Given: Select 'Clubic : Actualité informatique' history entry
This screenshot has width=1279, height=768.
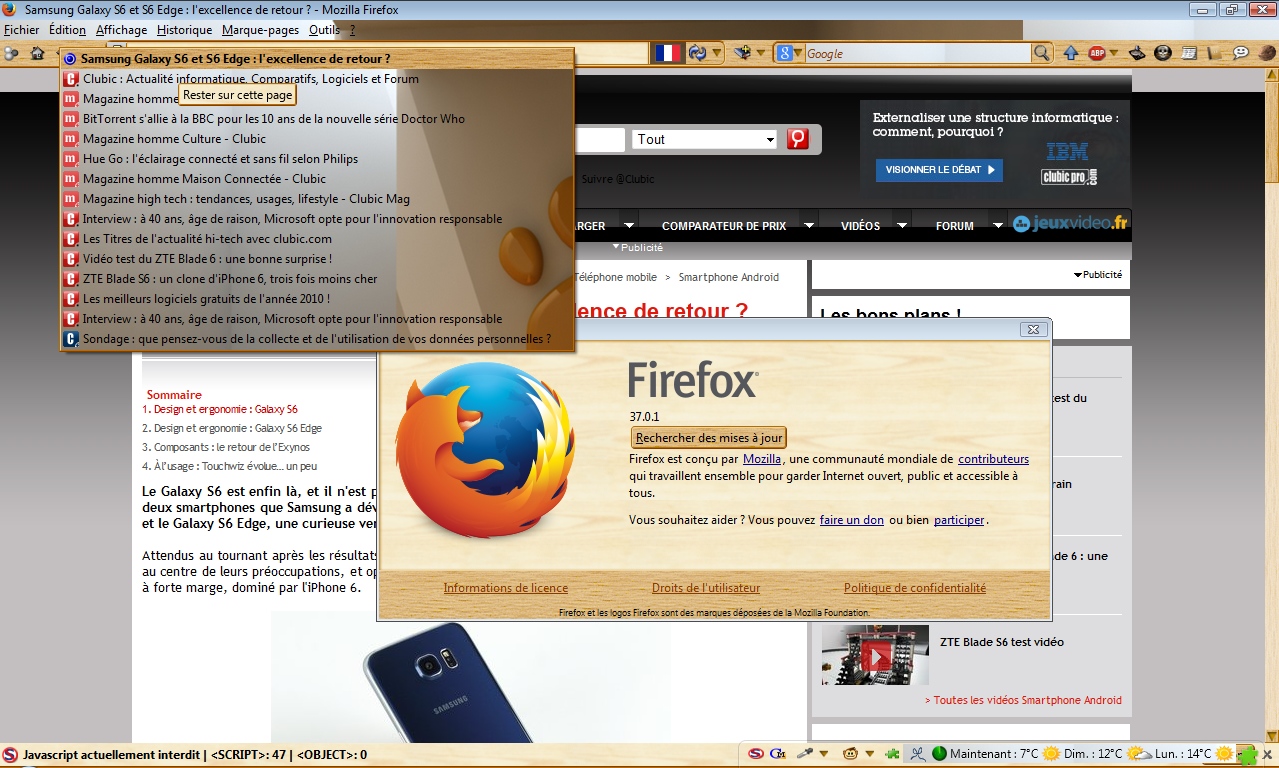Looking at the screenshot, I should tap(317, 79).
